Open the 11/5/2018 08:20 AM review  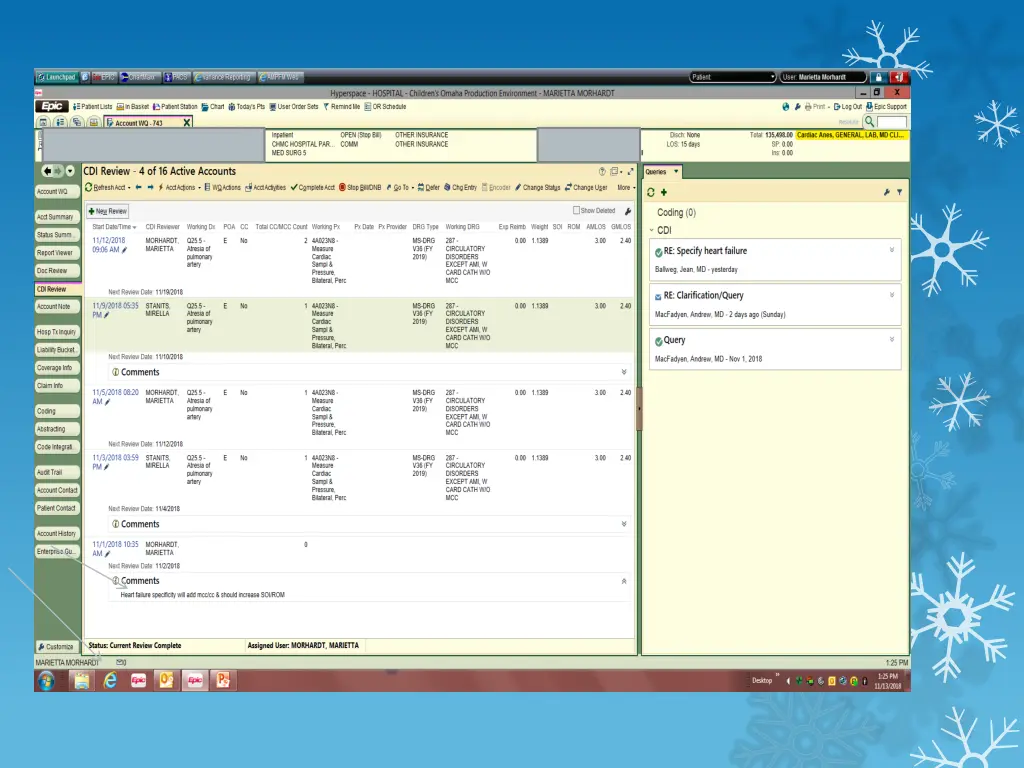[x=115, y=397]
